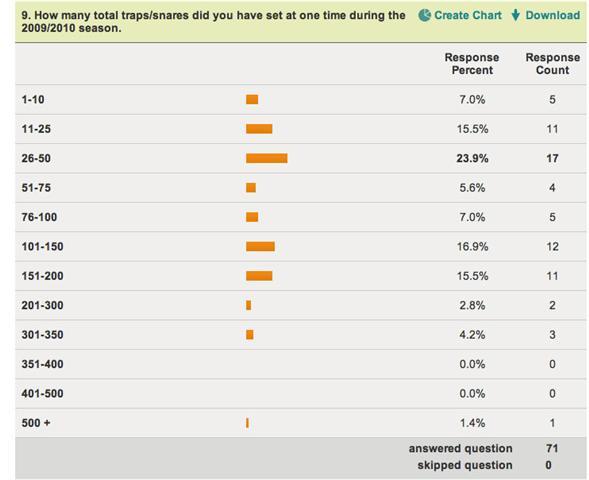Click the orange bar for 11-25

[259, 129]
